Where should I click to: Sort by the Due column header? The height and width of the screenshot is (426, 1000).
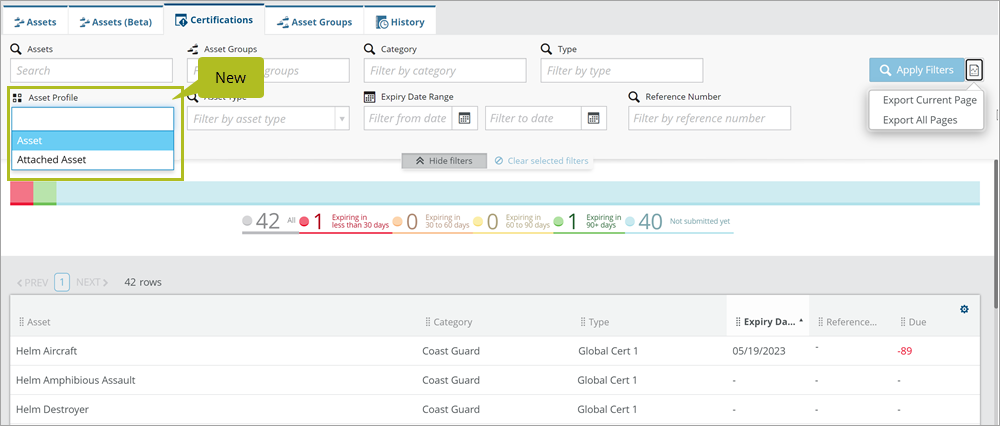click(917, 322)
